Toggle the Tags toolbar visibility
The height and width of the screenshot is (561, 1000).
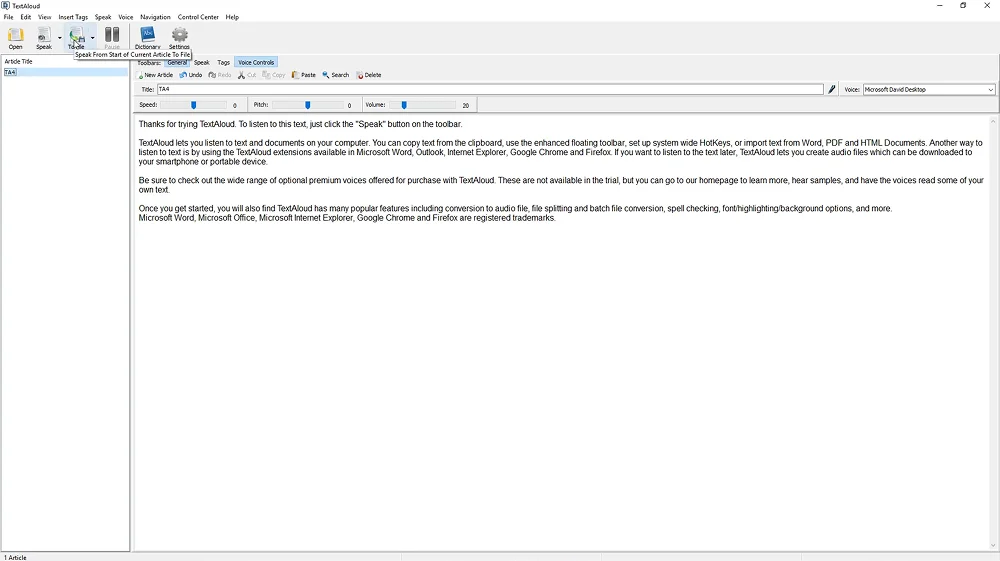(223, 63)
